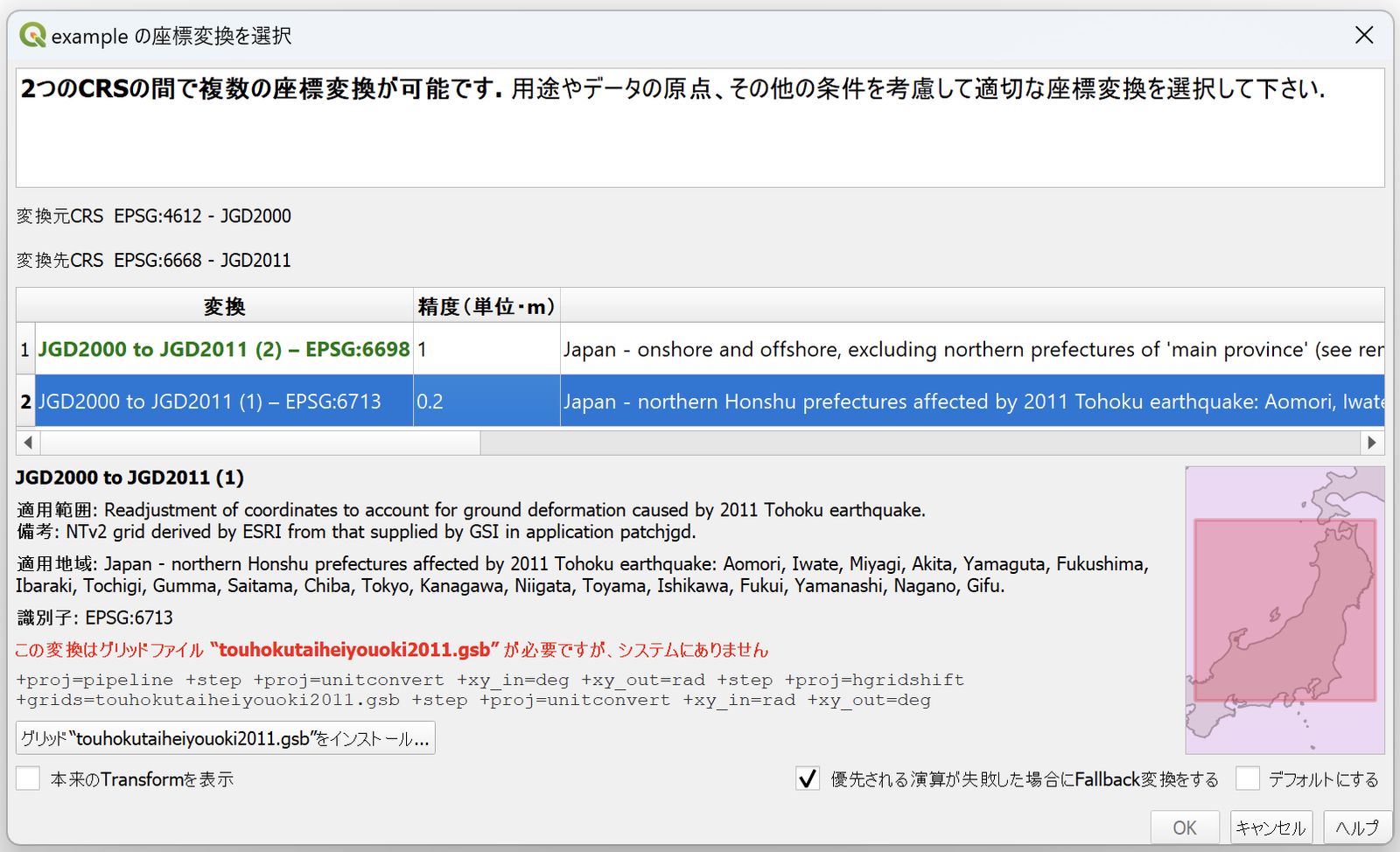Click accuracy cell showing 1
1400x852 pixels.
pos(486,349)
